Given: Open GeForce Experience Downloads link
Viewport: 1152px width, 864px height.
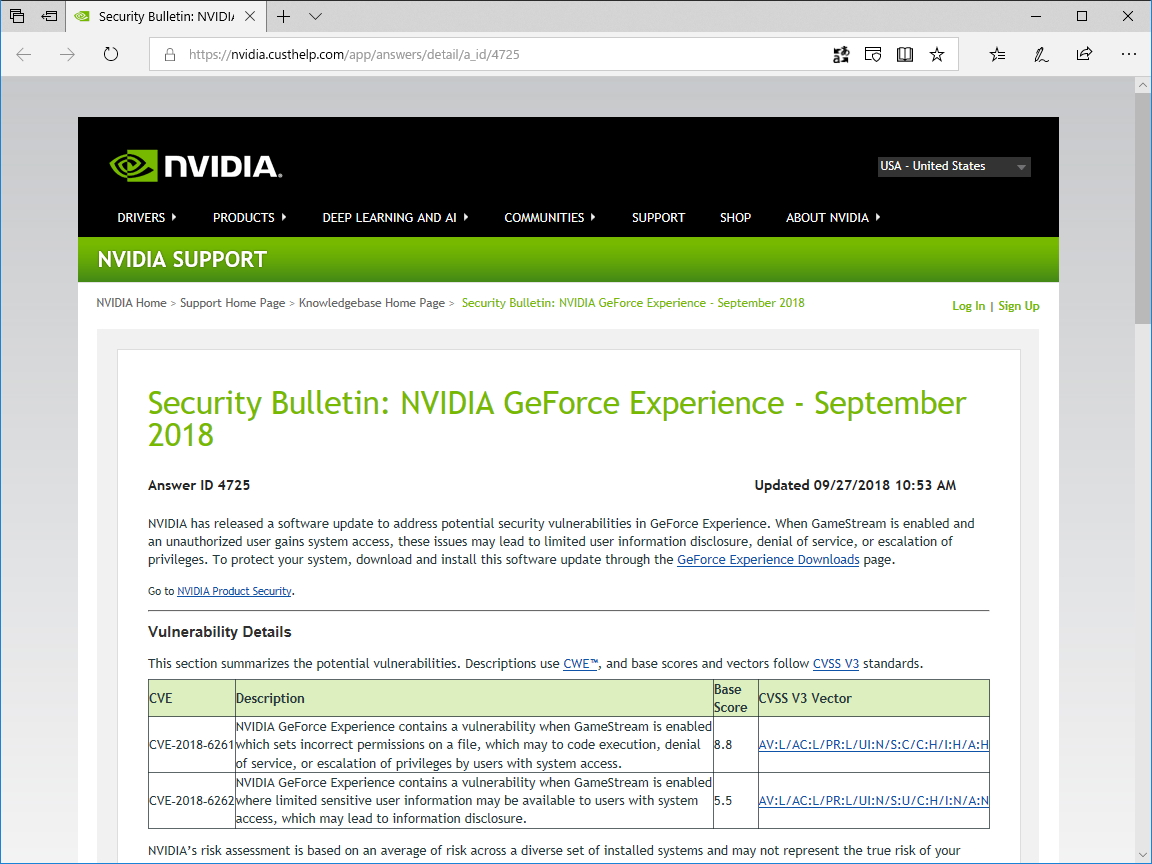Looking at the screenshot, I should pos(768,560).
